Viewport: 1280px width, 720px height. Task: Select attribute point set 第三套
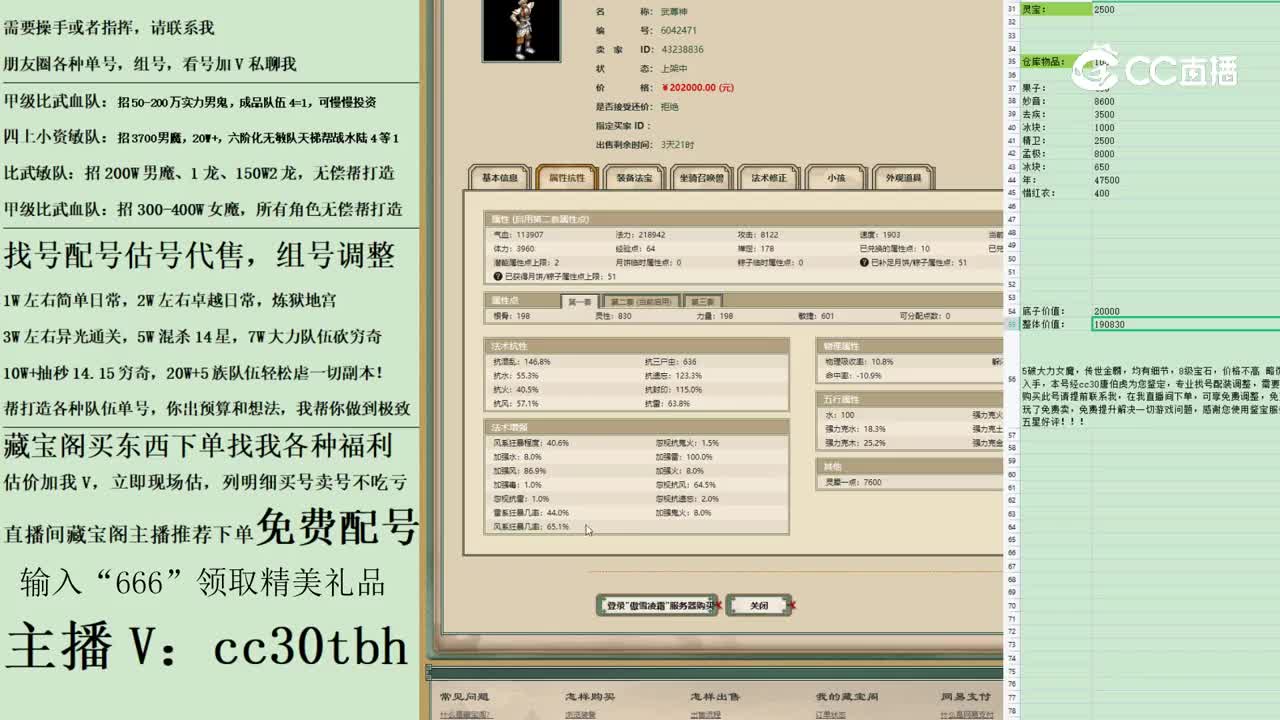coord(702,301)
